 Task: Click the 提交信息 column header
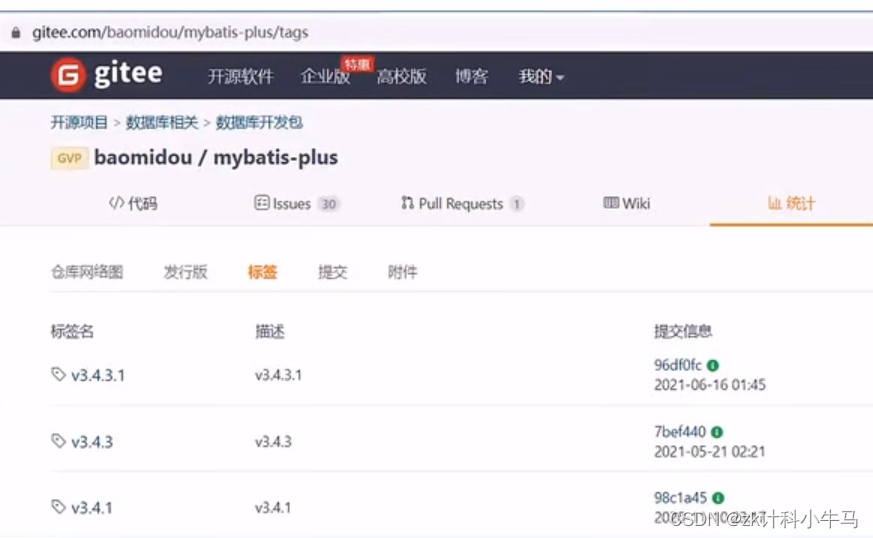683,331
